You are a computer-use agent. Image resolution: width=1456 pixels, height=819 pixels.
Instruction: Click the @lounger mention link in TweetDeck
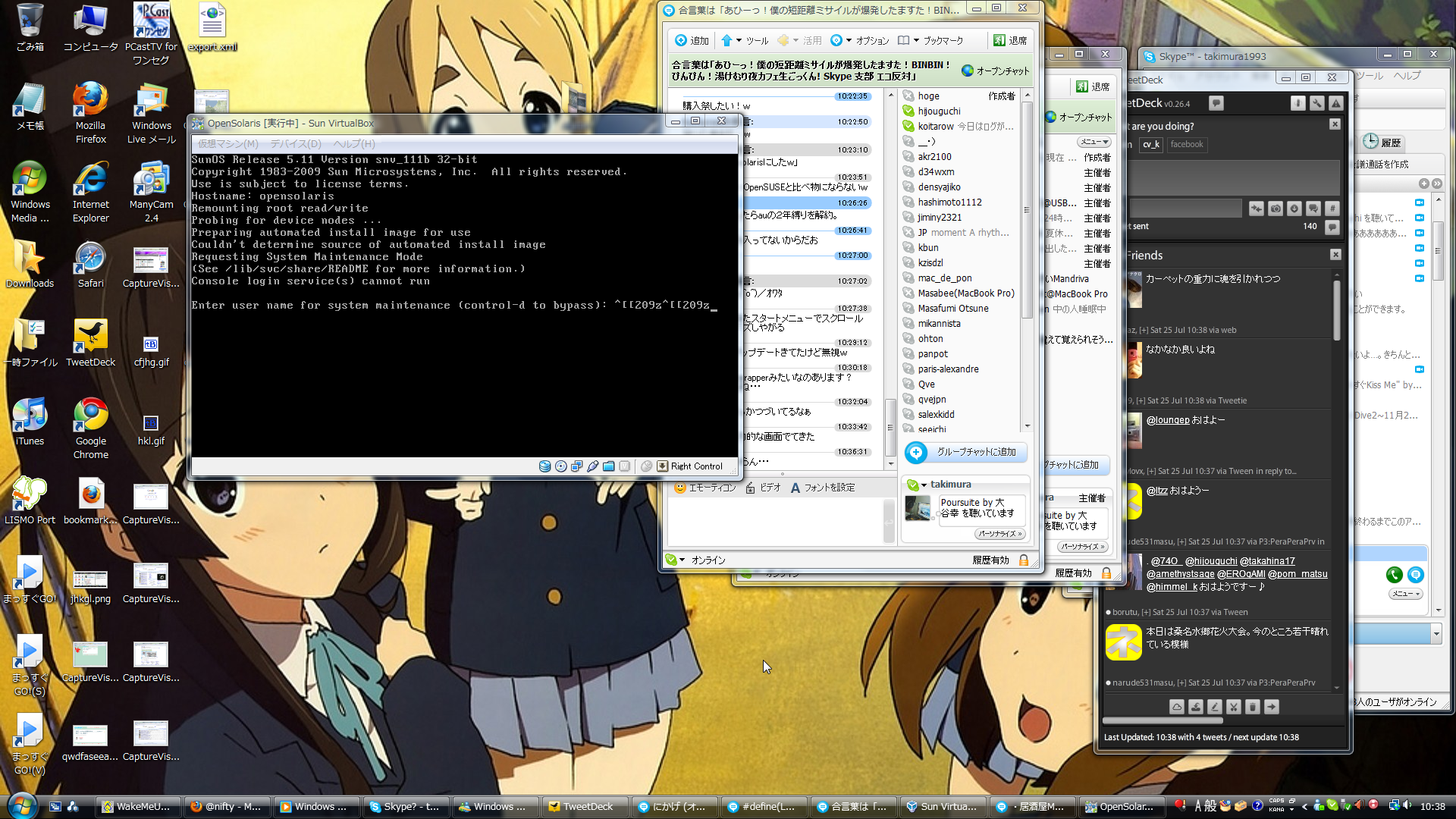(x=1168, y=420)
